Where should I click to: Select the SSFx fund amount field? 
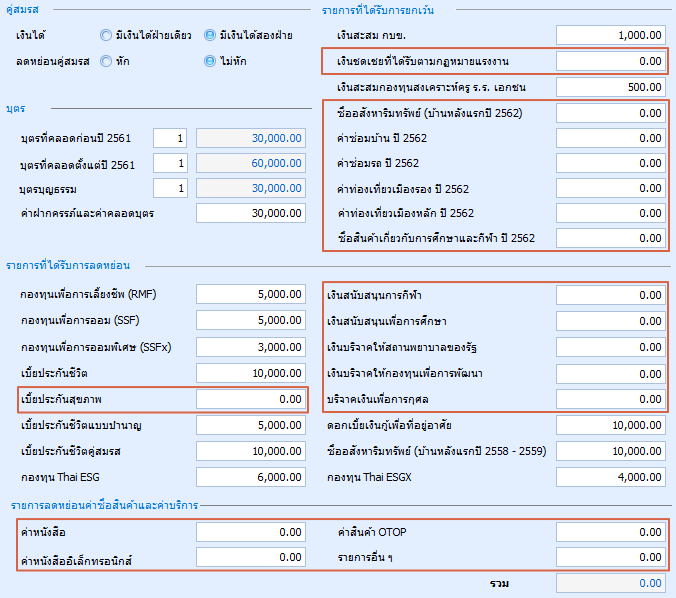point(251,346)
